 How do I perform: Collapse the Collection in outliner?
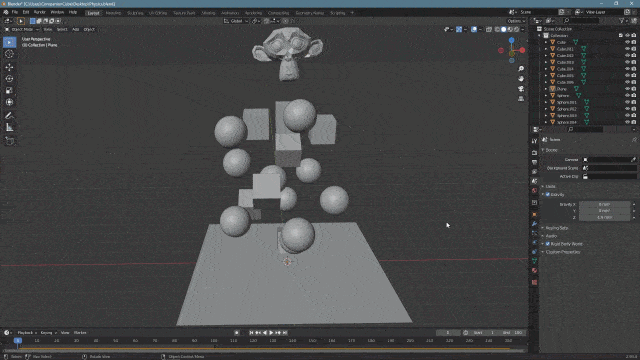pyautogui.click(x=540, y=36)
